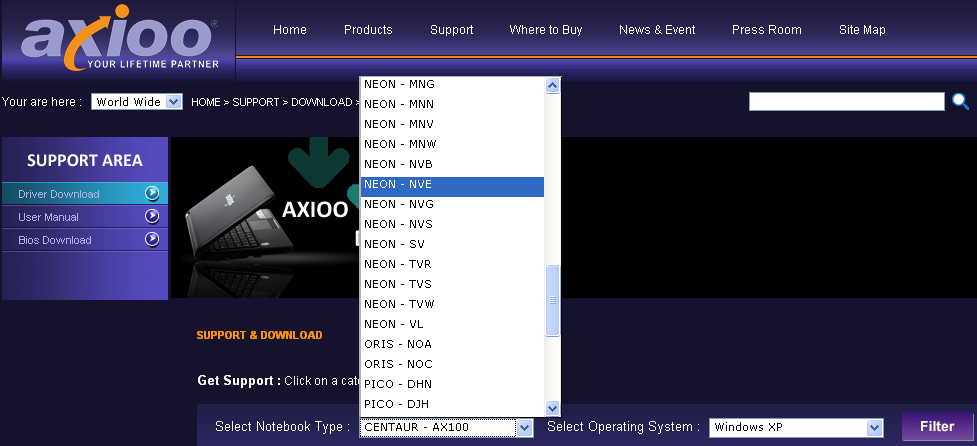977x446 pixels.
Task: Open Bios Download in Support Area
Action: (85, 240)
